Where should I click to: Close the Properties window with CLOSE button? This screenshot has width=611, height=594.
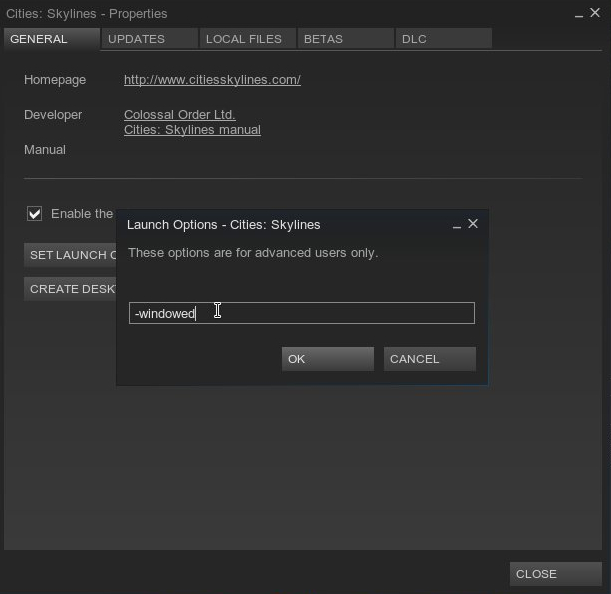click(x=556, y=574)
